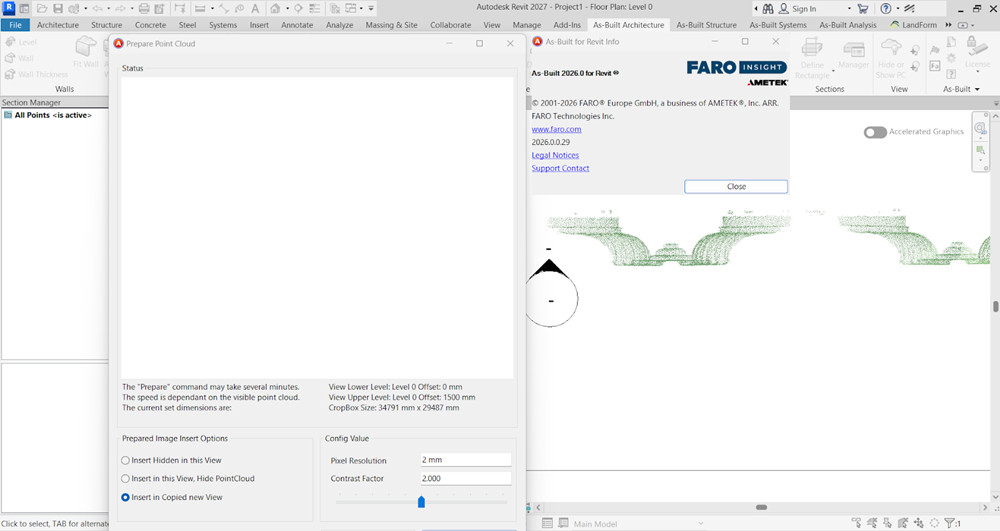
Task: Expand the As-Built panel dropdown arrow
Action: pos(977,89)
